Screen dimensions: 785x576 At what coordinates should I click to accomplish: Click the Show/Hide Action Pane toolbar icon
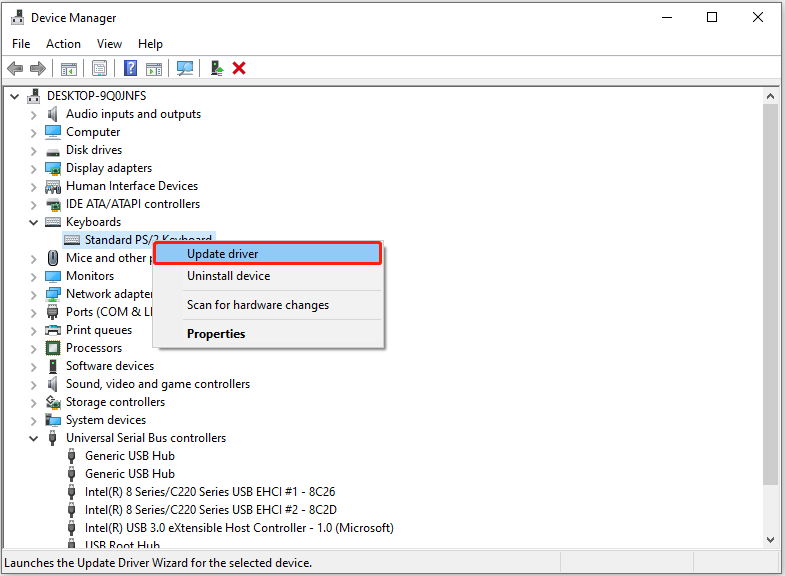coord(154,69)
